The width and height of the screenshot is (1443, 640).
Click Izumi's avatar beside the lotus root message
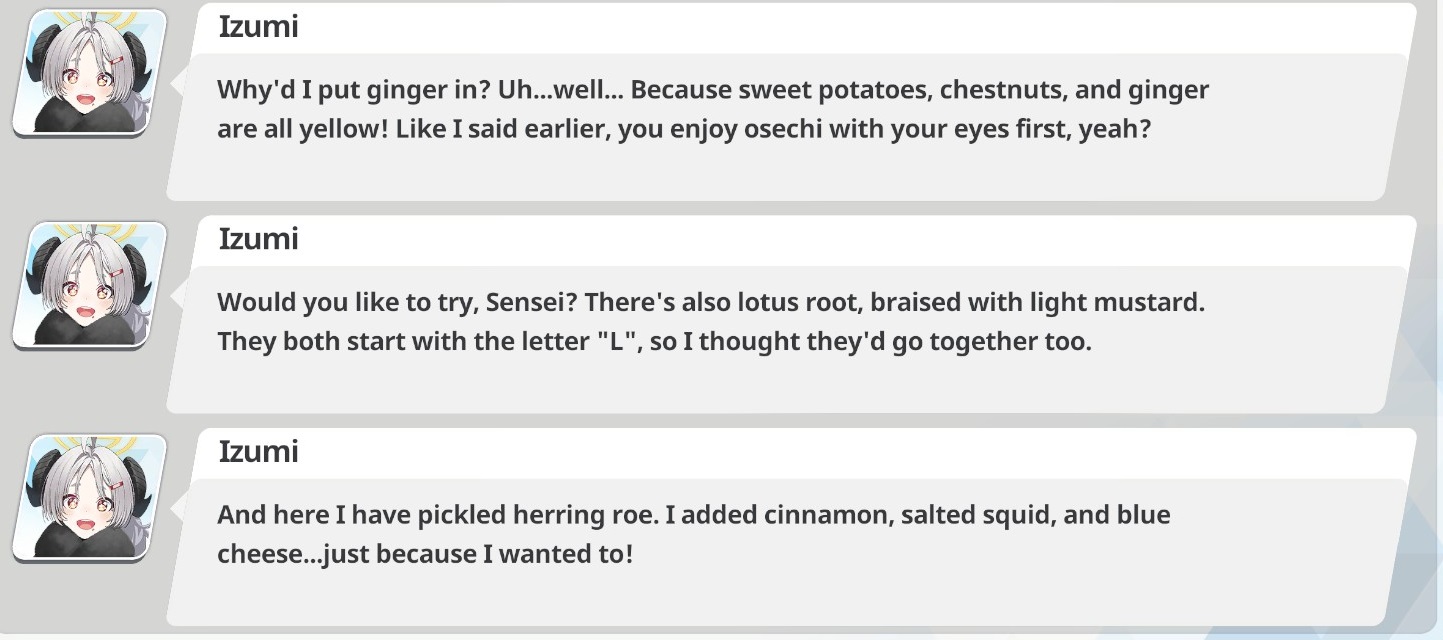click(89, 285)
